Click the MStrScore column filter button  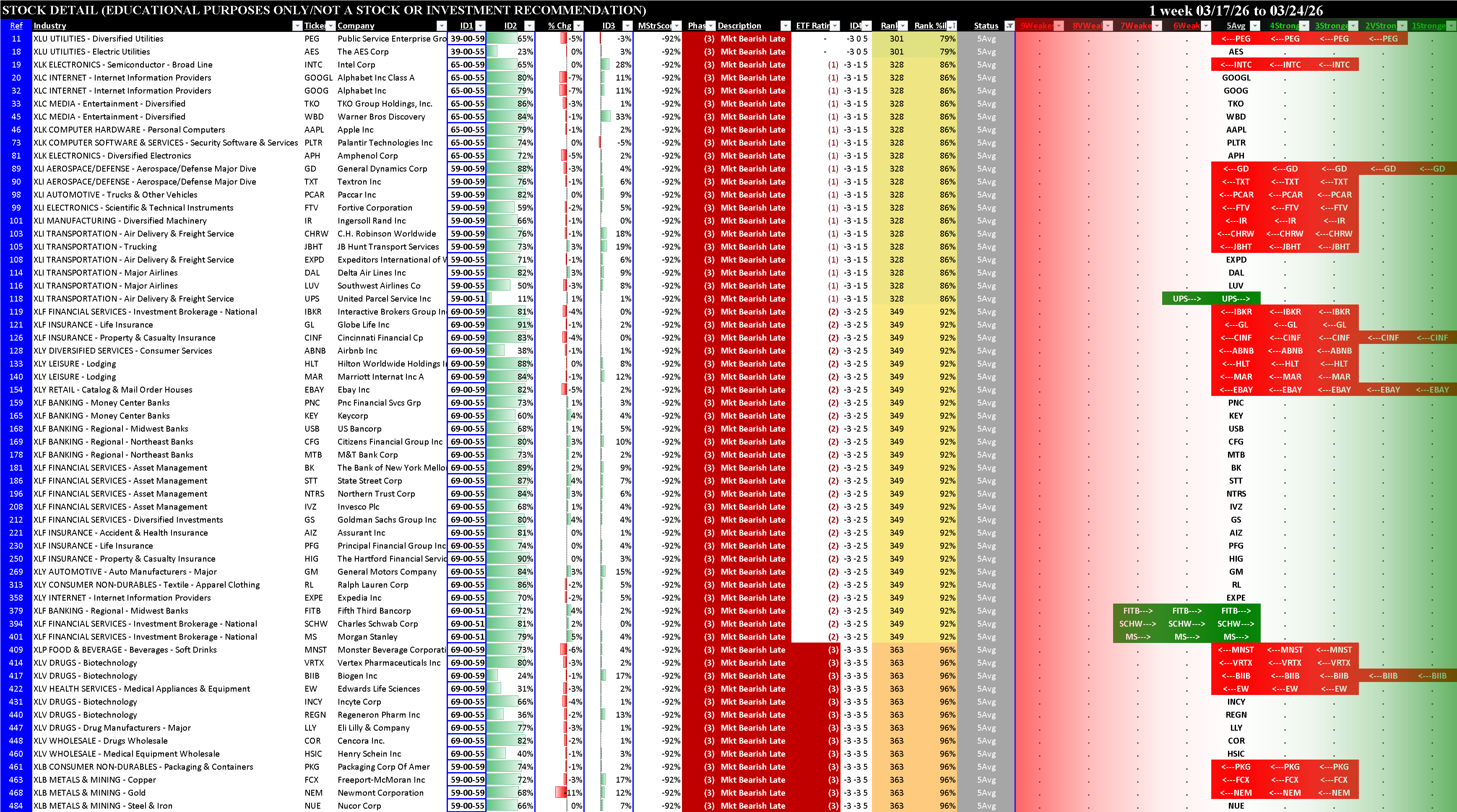point(676,26)
